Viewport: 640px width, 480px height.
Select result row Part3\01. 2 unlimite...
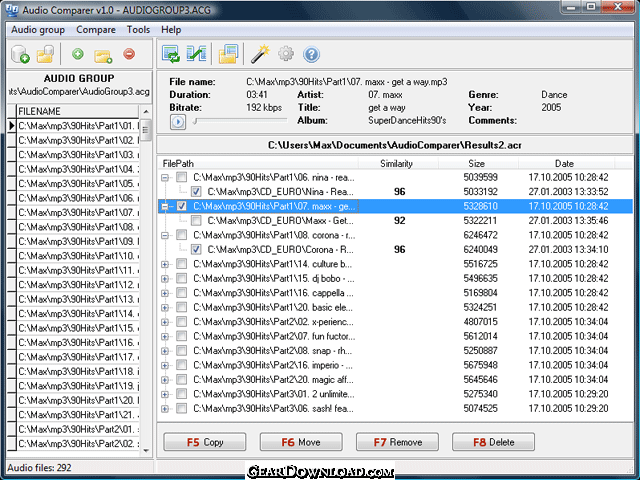pos(395,394)
